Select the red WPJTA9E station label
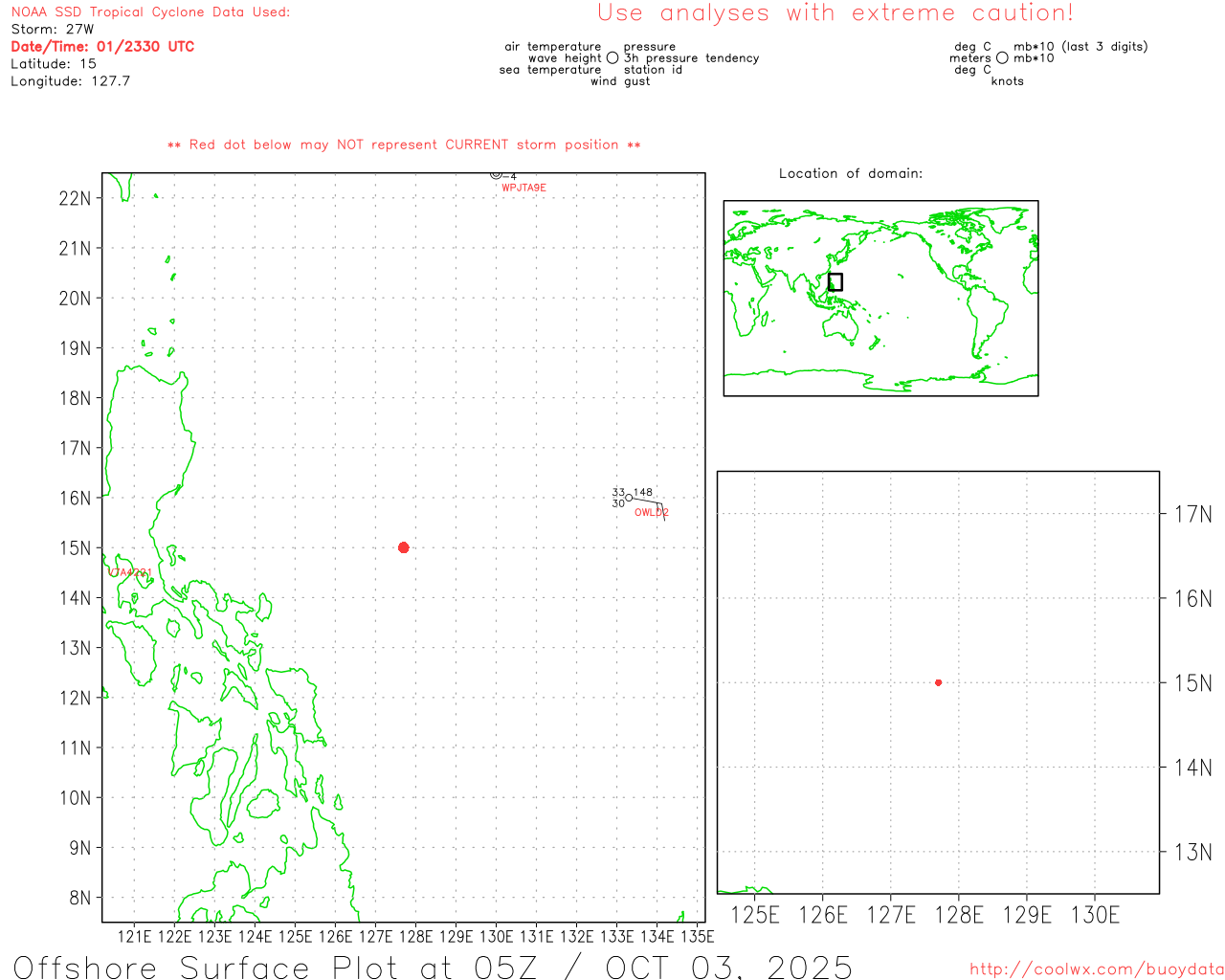Screen dimensions: 1225x980 tap(523, 188)
